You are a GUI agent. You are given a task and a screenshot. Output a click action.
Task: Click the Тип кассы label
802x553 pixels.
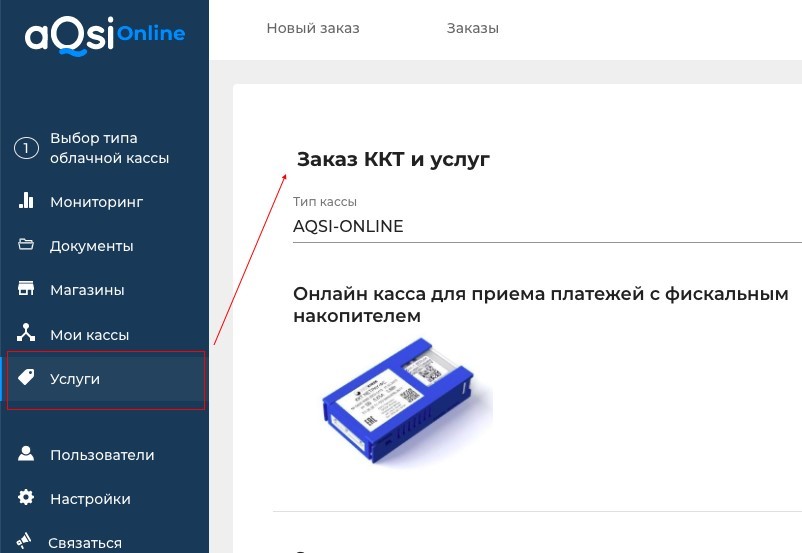(325, 202)
